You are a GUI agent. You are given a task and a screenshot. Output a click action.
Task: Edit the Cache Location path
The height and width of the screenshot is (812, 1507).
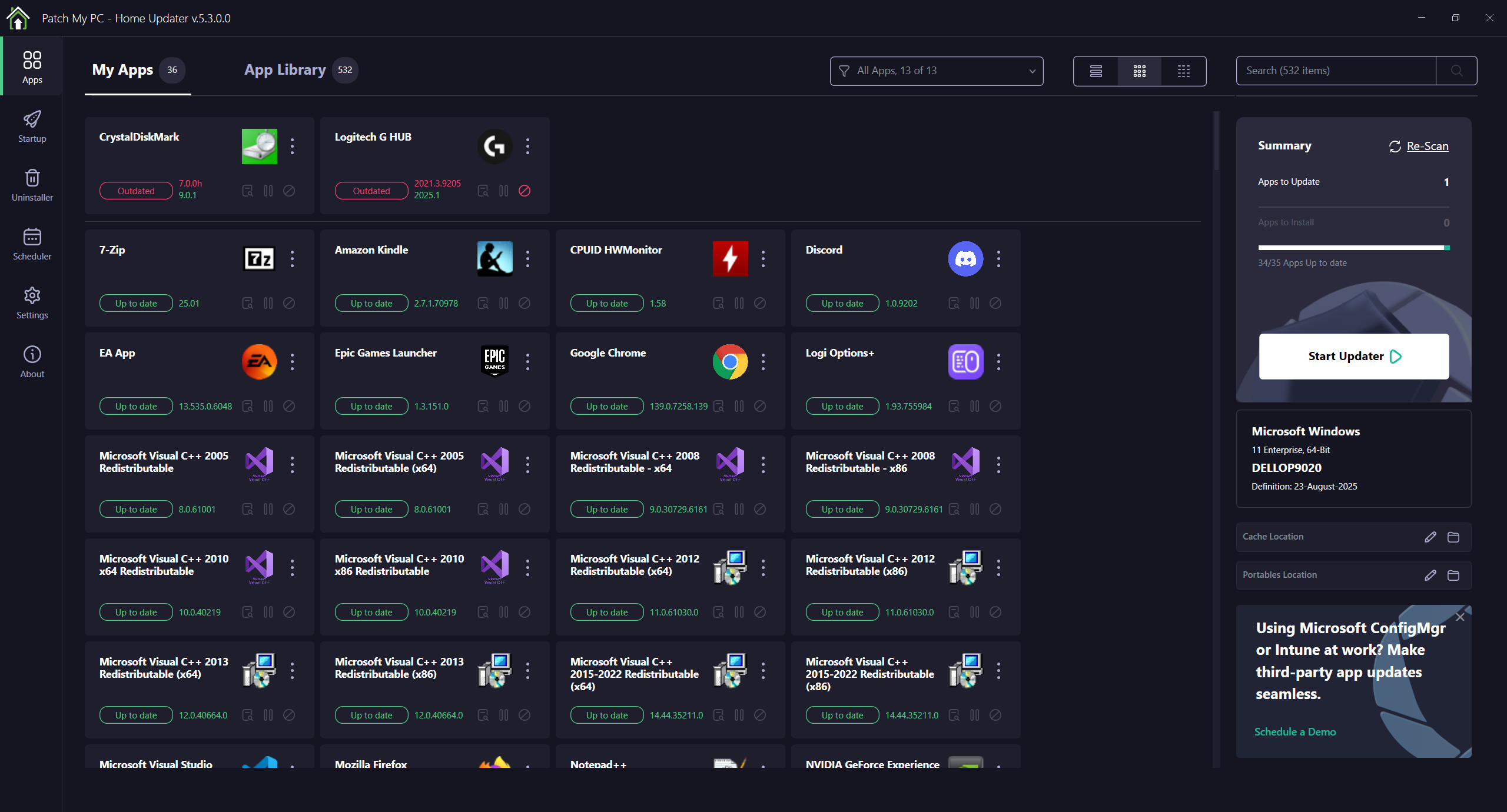tap(1430, 537)
